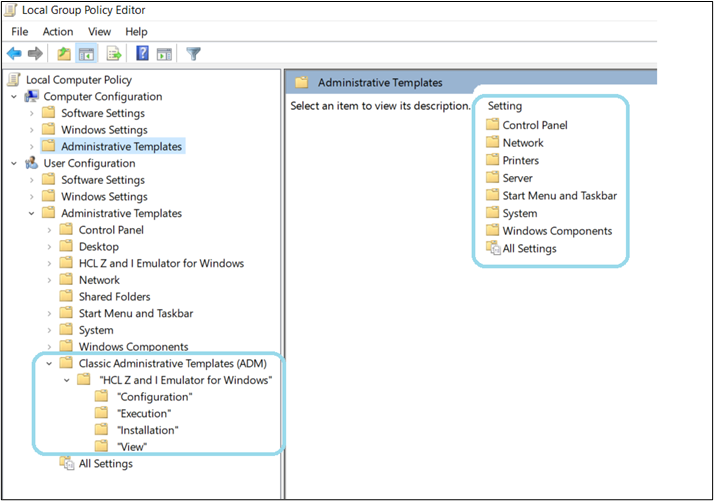Toggle Show/Hide Console Tree icon
714x501 pixels.
87,53
